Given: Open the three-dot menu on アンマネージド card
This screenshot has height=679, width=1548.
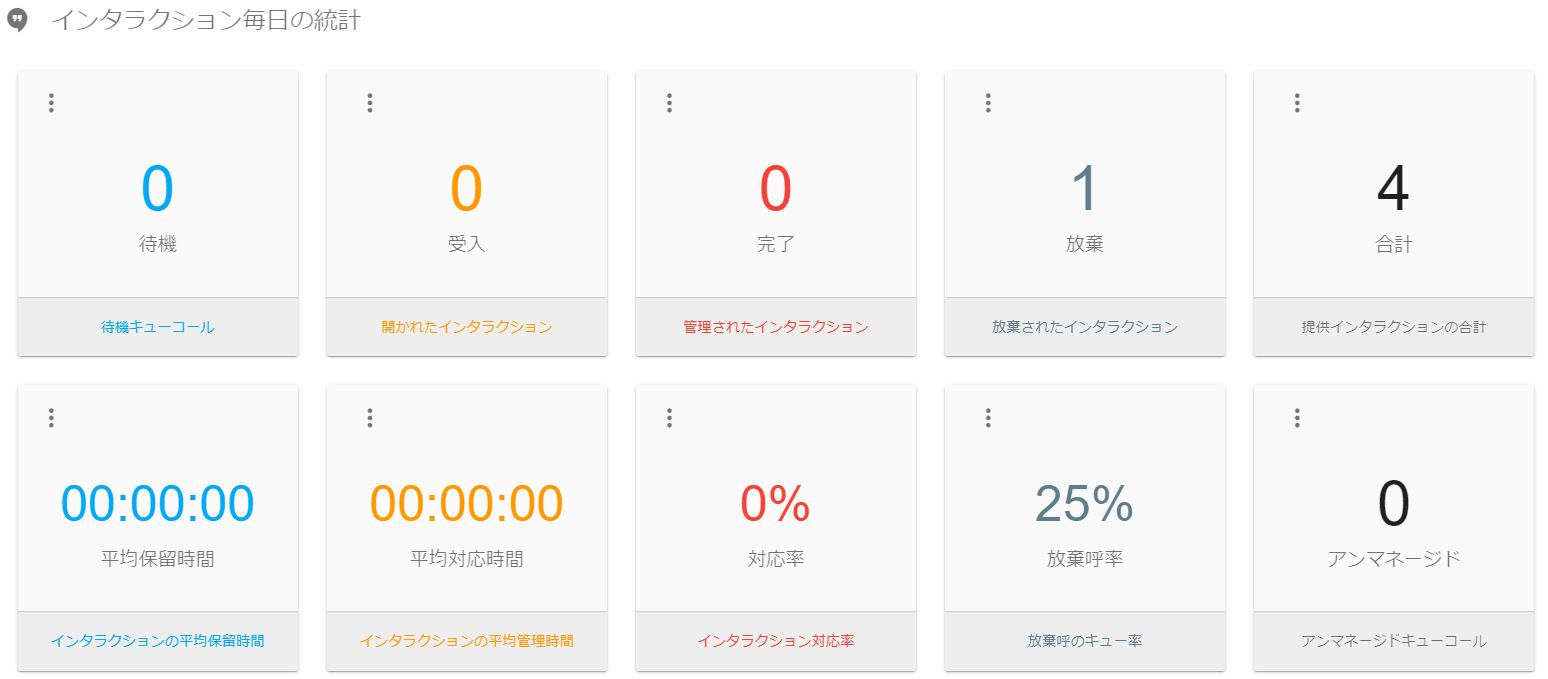Looking at the screenshot, I should coord(1297,418).
